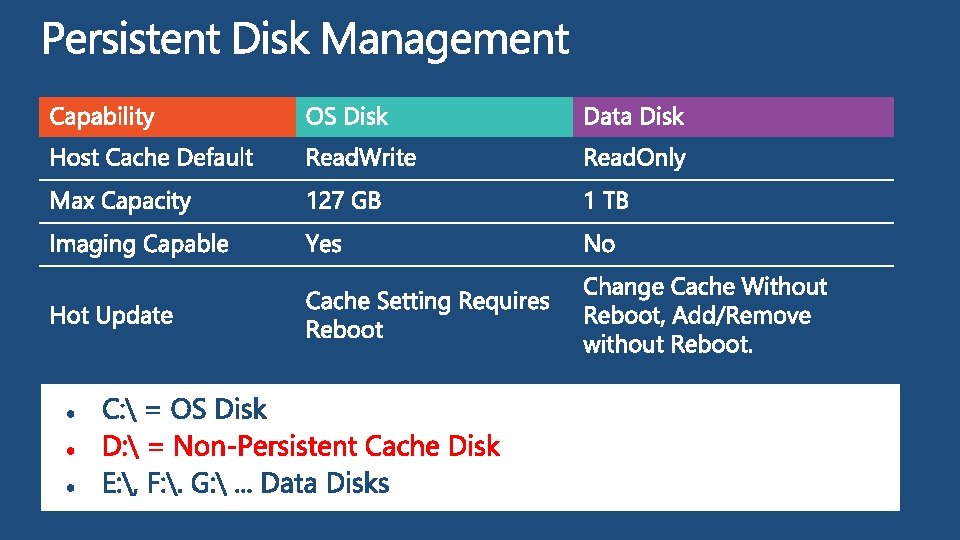Click the ReadOnly cell
This screenshot has height=540, width=960.
click(634, 158)
